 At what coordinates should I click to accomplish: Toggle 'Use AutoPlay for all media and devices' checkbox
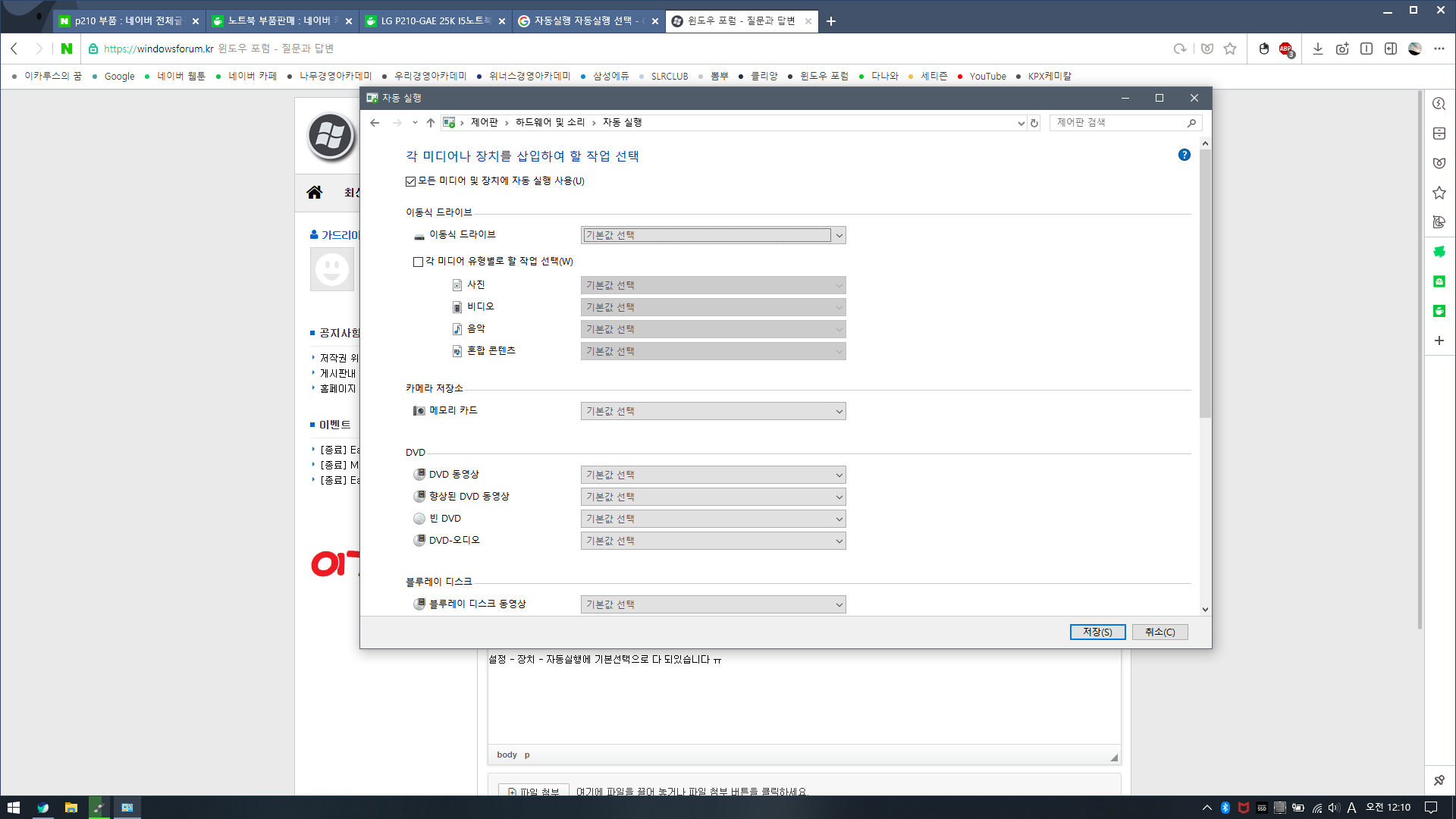click(410, 181)
